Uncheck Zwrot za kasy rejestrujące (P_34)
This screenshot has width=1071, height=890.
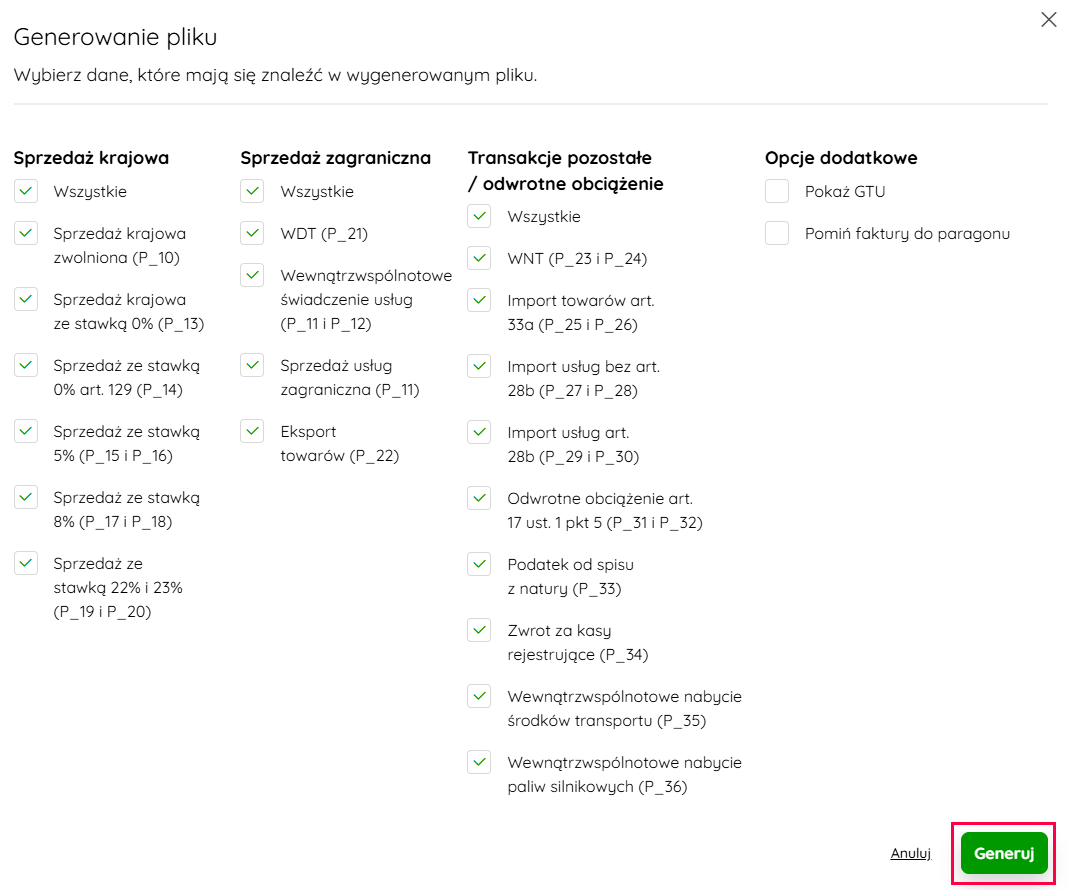(479, 630)
